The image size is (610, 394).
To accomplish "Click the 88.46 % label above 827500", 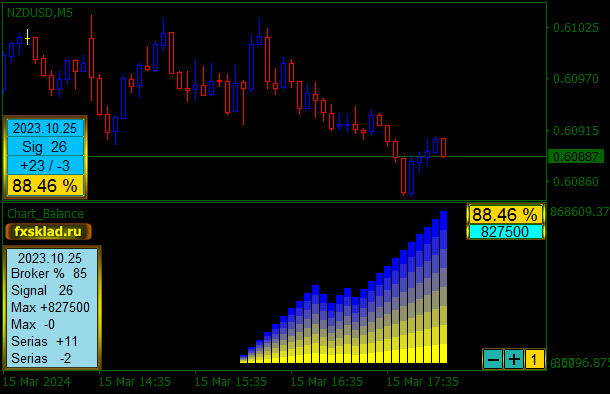I will [505, 214].
